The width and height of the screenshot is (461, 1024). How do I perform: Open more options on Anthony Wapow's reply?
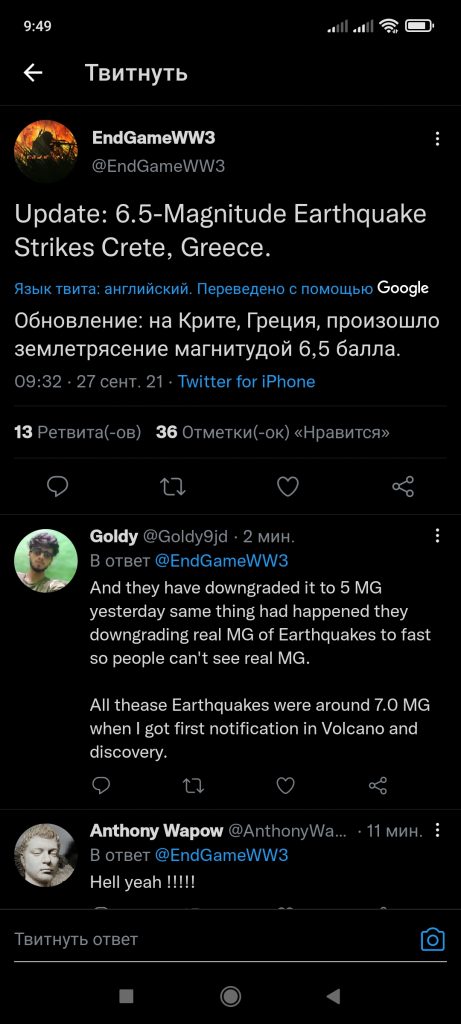point(437,831)
